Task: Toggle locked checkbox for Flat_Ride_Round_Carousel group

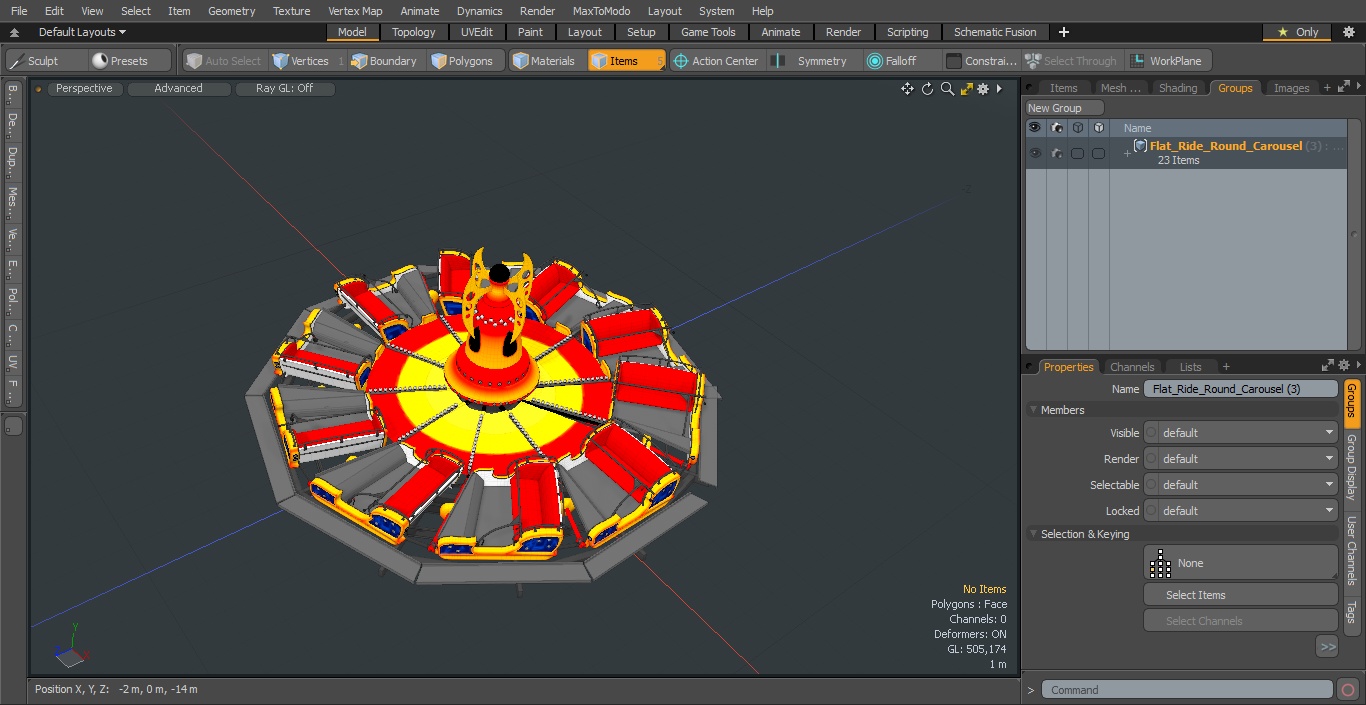Action: tap(1099, 153)
